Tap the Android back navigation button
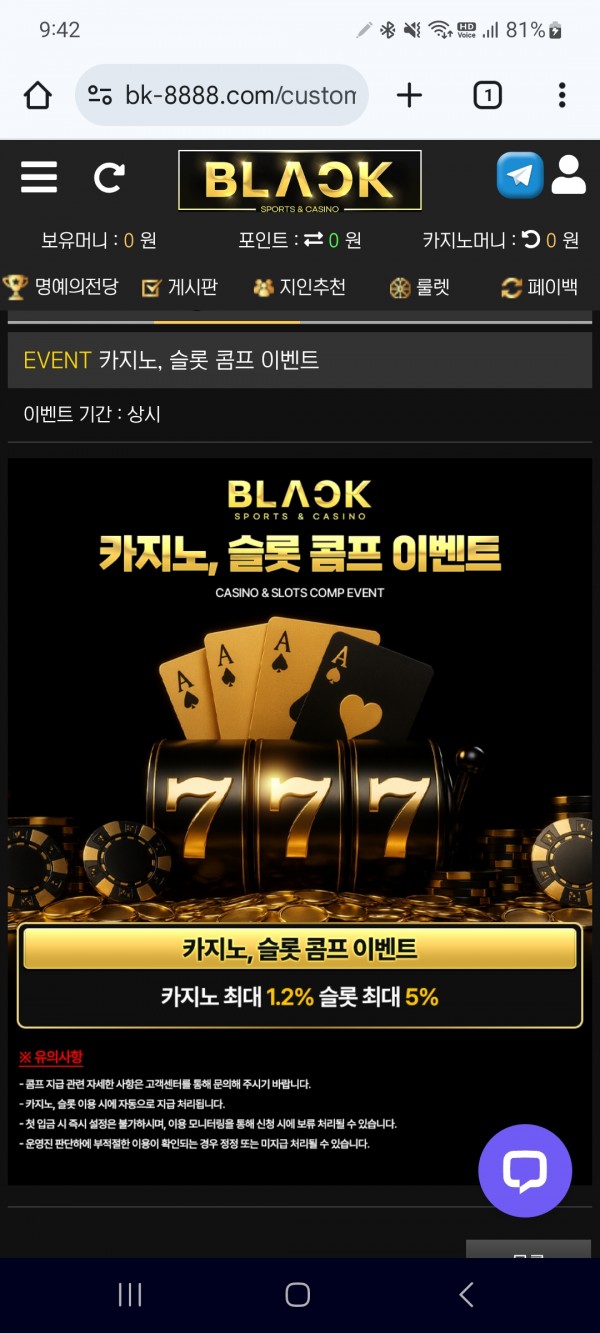 tap(466, 1295)
